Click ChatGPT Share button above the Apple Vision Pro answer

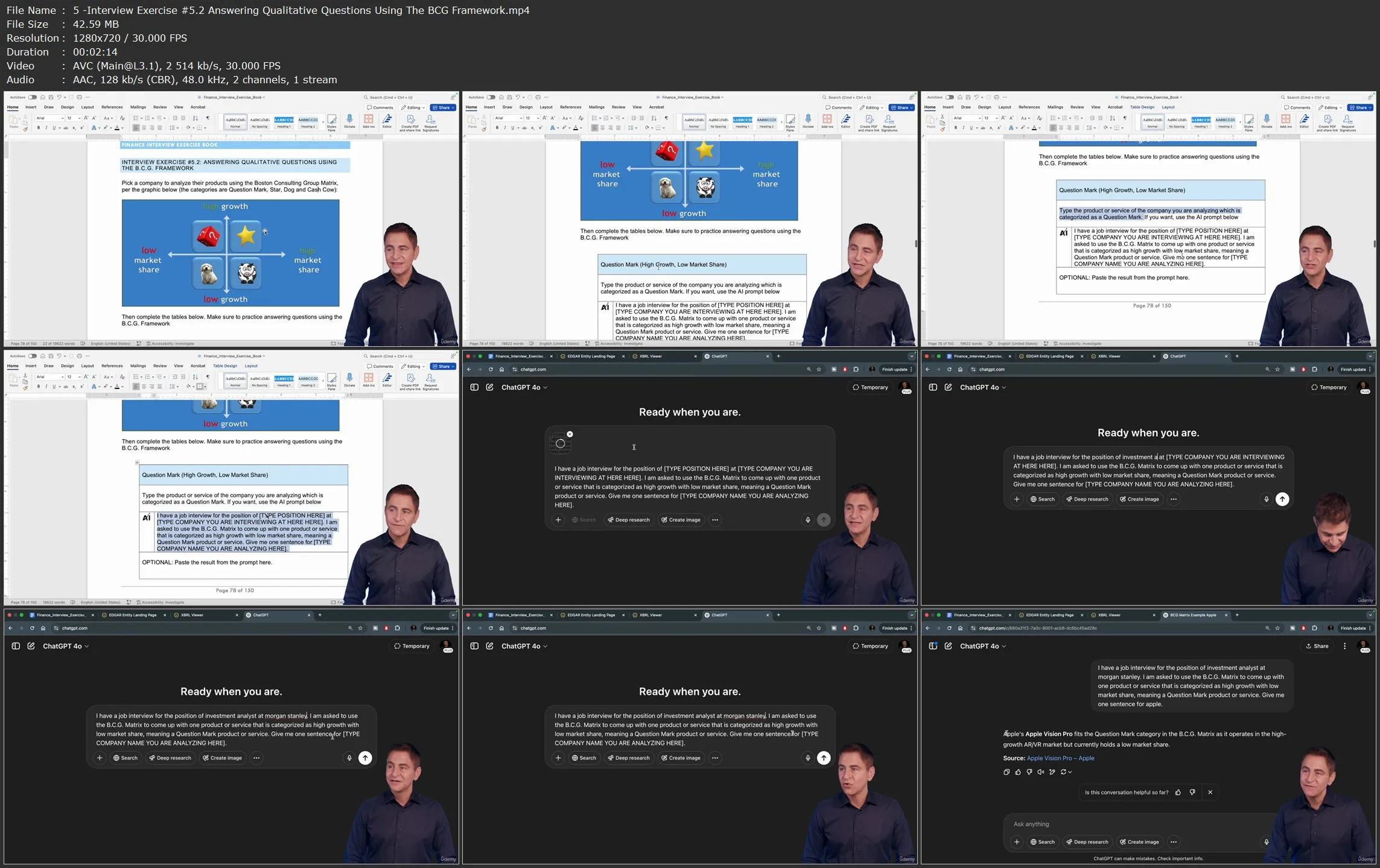[x=1317, y=646]
